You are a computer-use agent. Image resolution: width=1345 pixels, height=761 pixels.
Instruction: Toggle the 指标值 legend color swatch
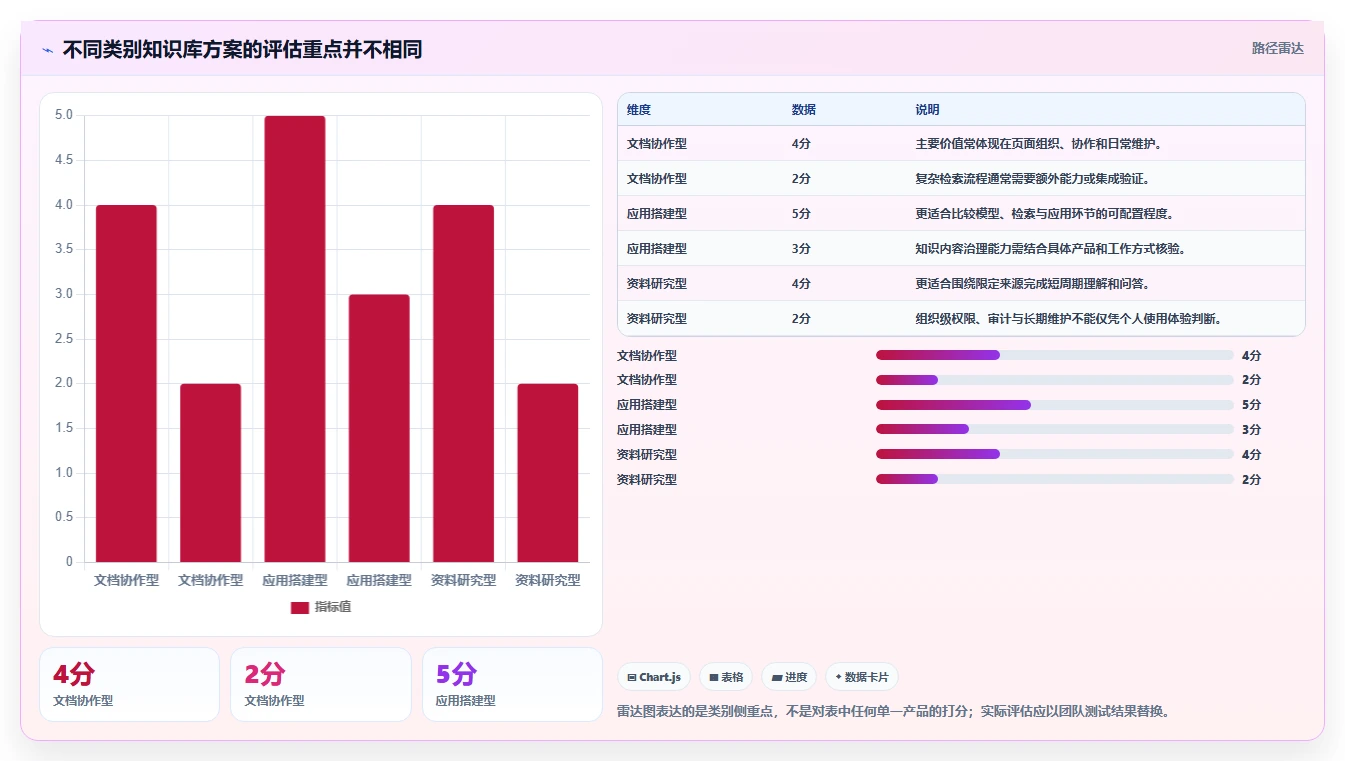[300, 607]
